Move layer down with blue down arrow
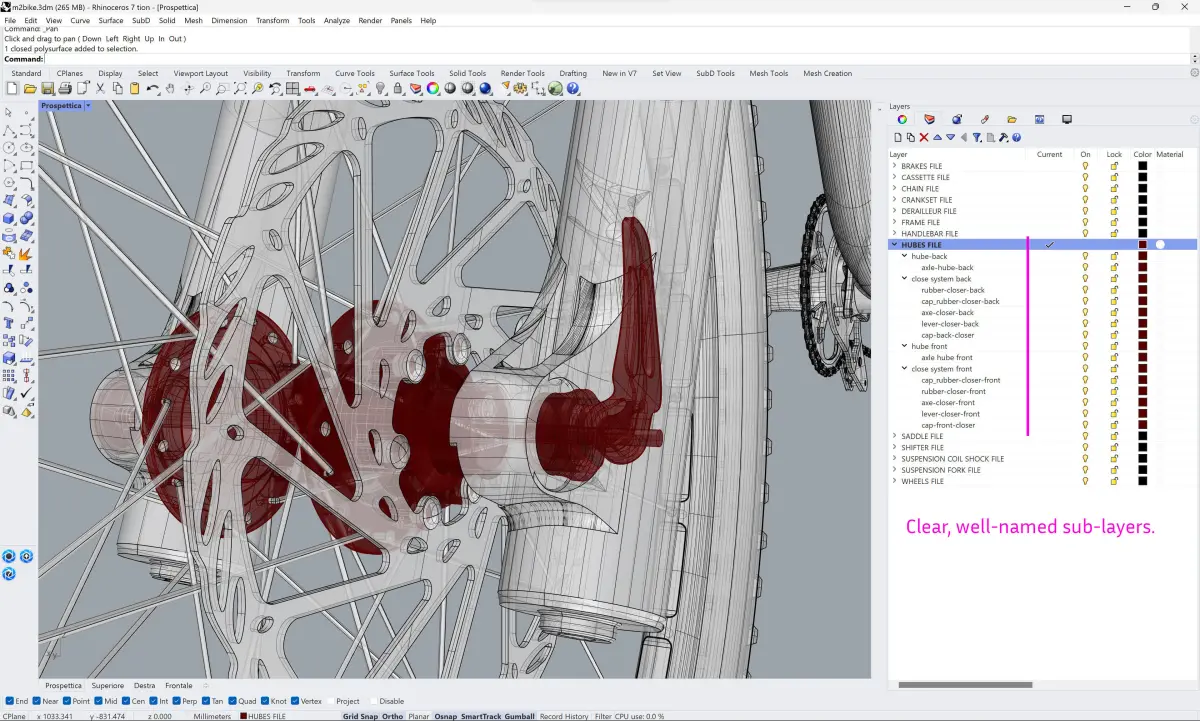 pyautogui.click(x=950, y=137)
